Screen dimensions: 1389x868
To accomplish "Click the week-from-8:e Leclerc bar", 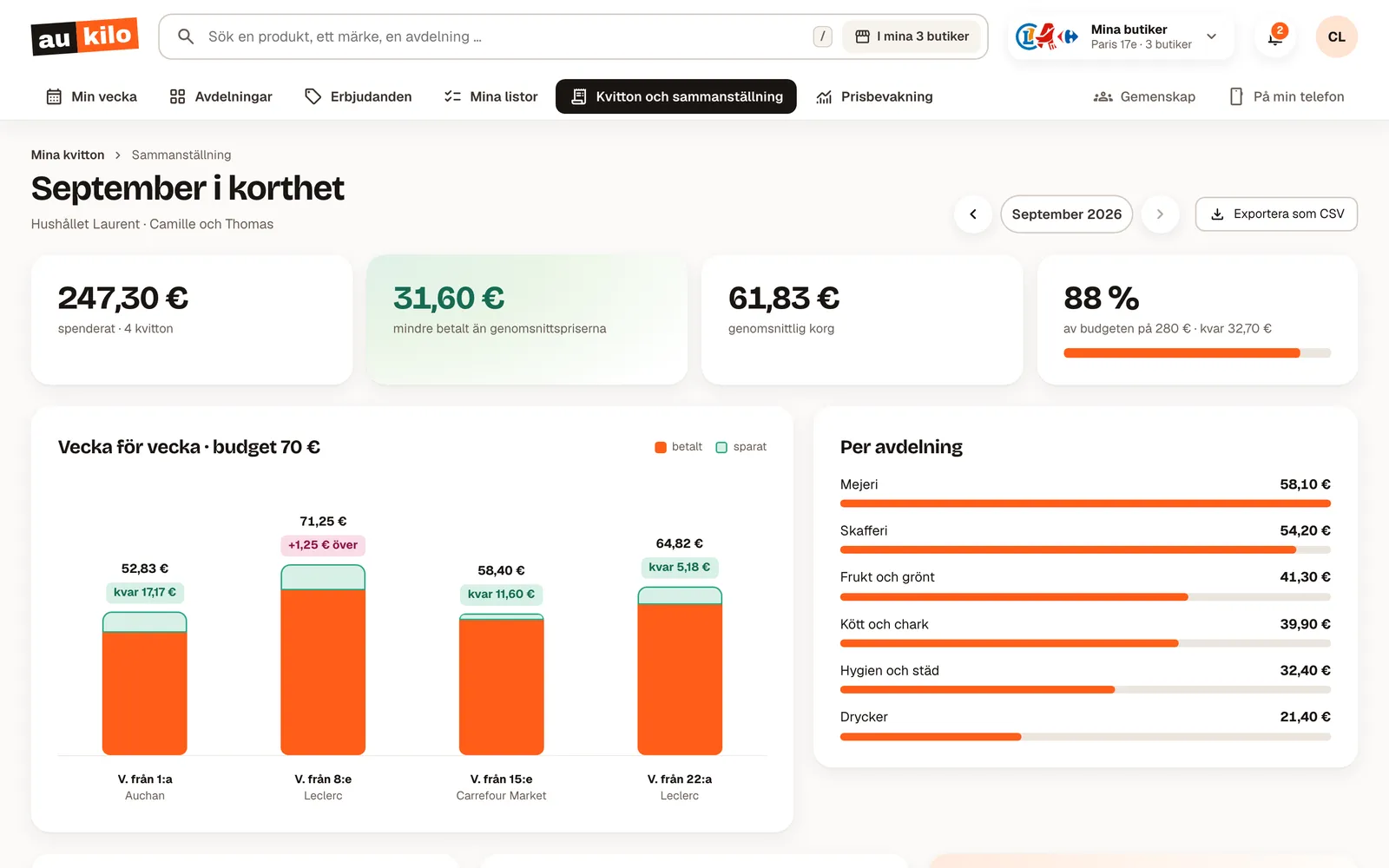I will [x=323, y=660].
